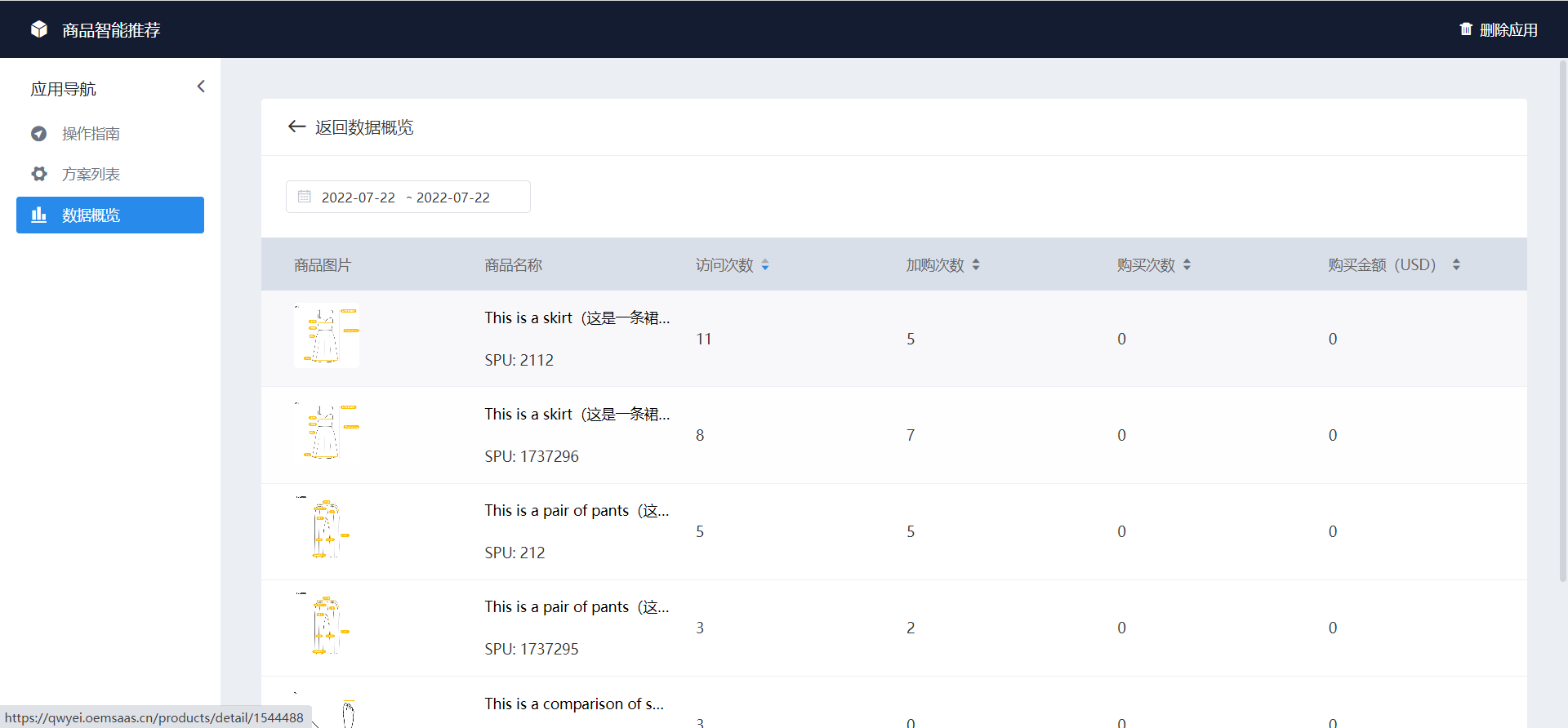
Task: Open skirt thumbnail for SPU 2112
Action: (x=327, y=335)
